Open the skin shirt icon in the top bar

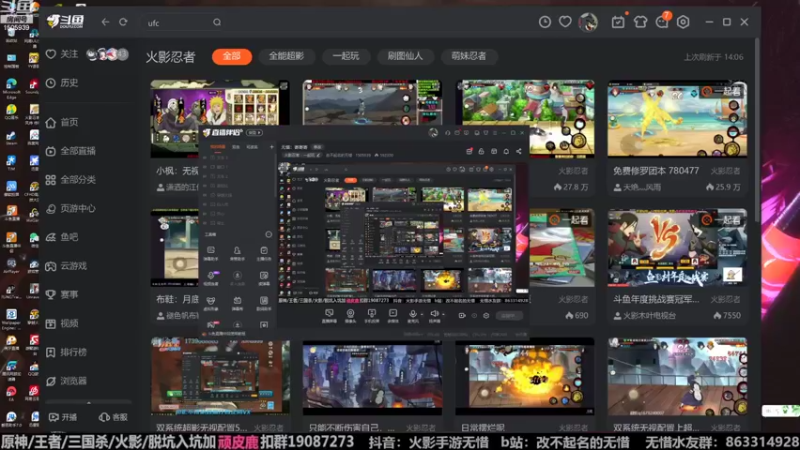tap(640, 22)
